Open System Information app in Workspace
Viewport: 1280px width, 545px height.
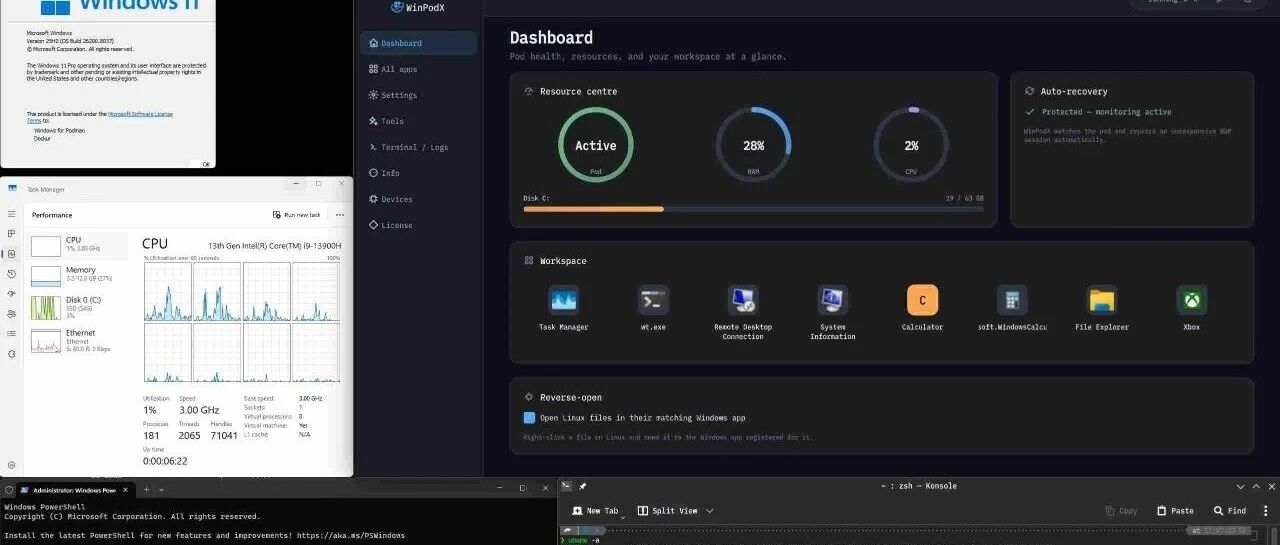(x=832, y=300)
